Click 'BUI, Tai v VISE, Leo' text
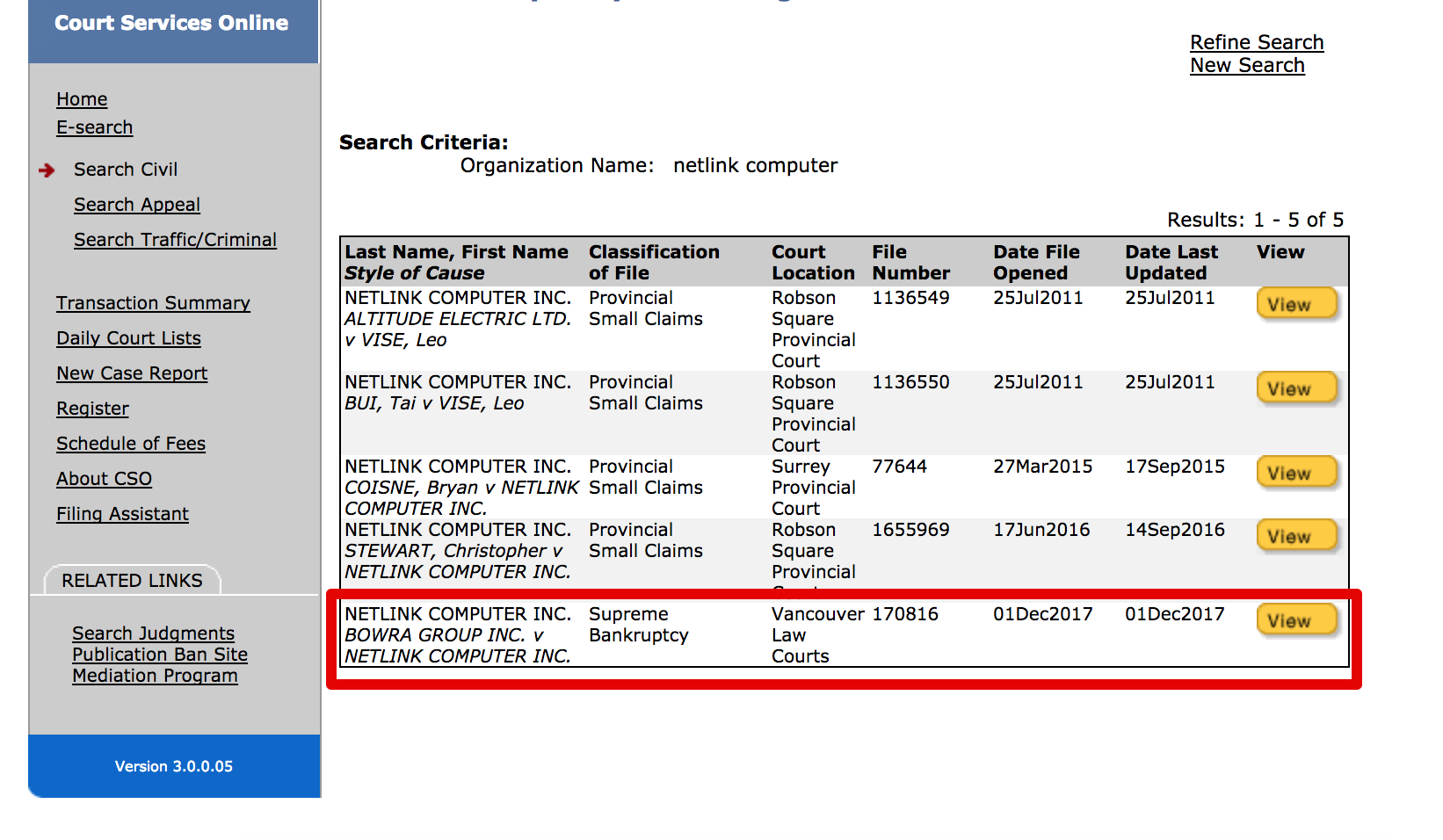This screenshot has height=840, width=1443. [x=434, y=403]
